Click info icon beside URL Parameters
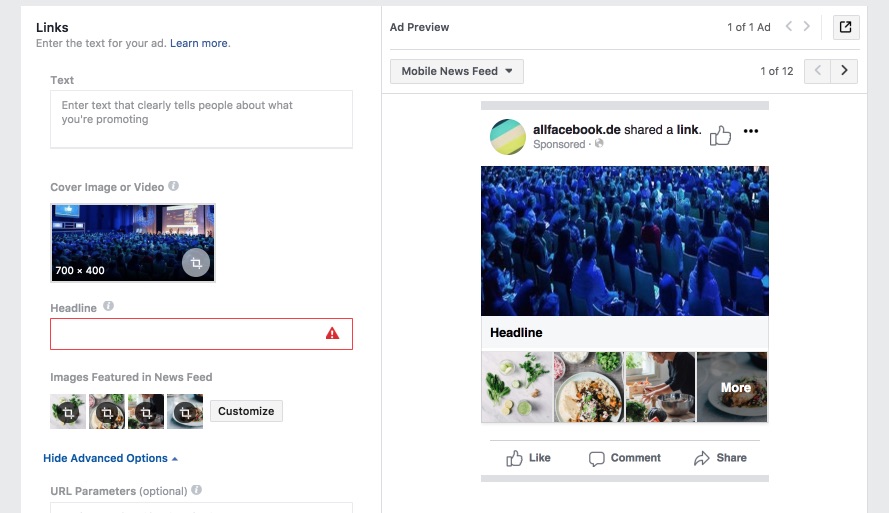The image size is (889, 513). 196,490
